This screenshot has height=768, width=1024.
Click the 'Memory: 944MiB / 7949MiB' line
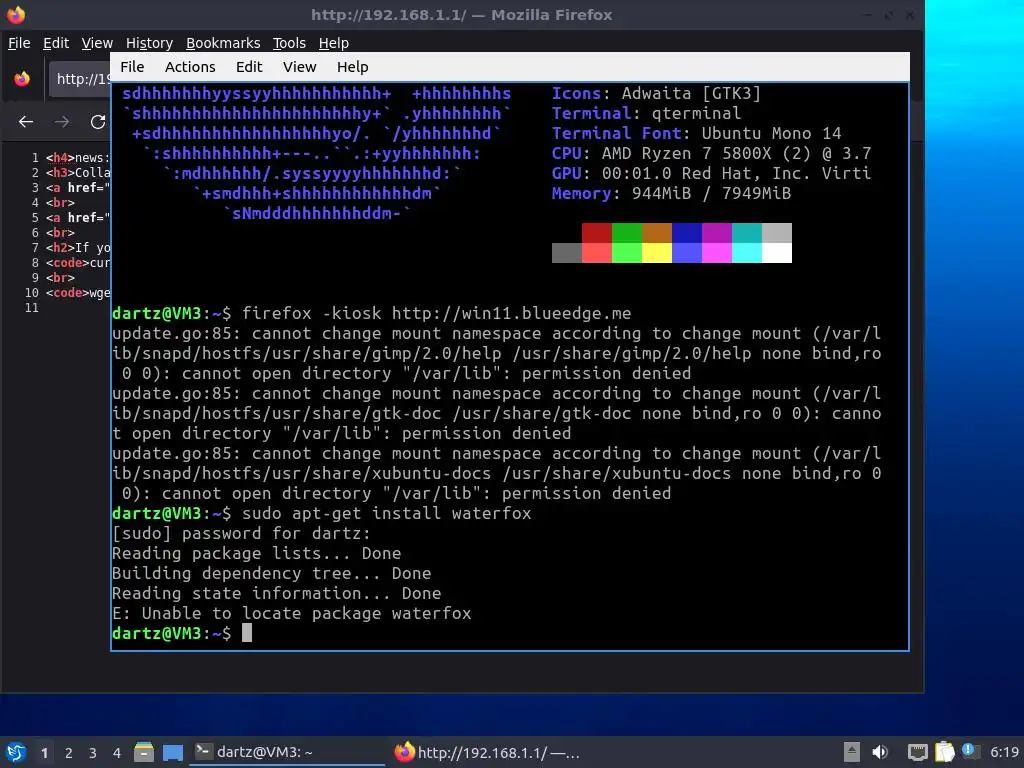(x=671, y=193)
